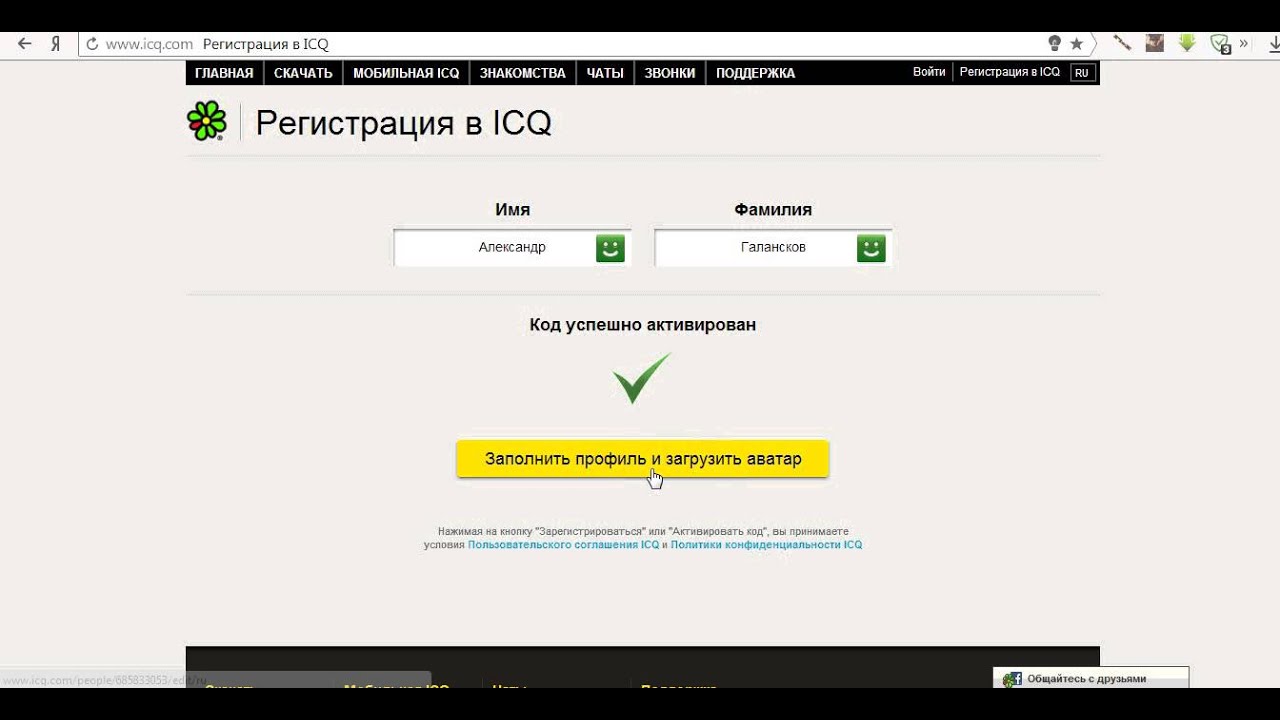
Task: Click the green smiley beside Имя
Action: [610, 248]
